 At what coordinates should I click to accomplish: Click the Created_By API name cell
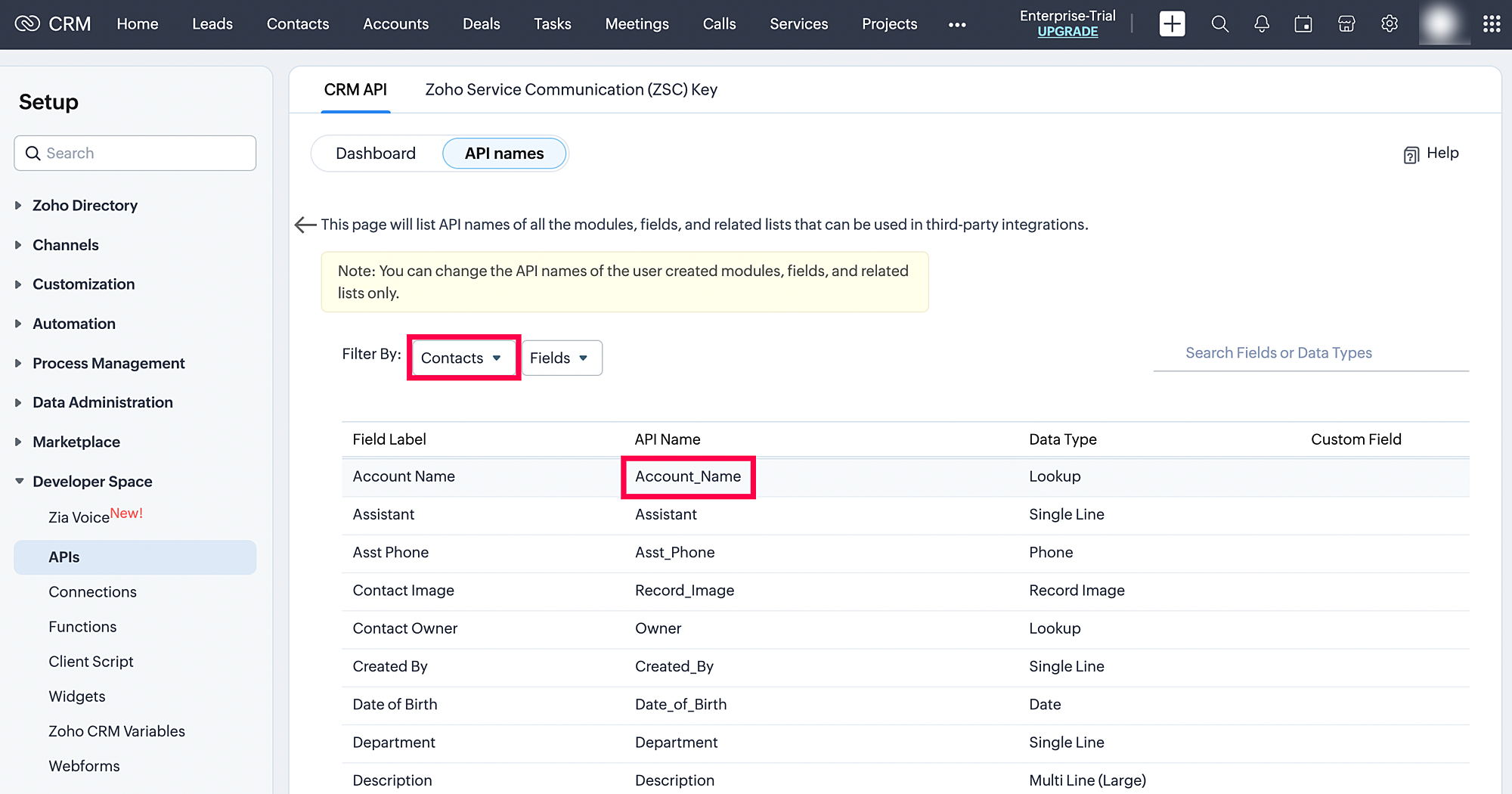tap(674, 666)
